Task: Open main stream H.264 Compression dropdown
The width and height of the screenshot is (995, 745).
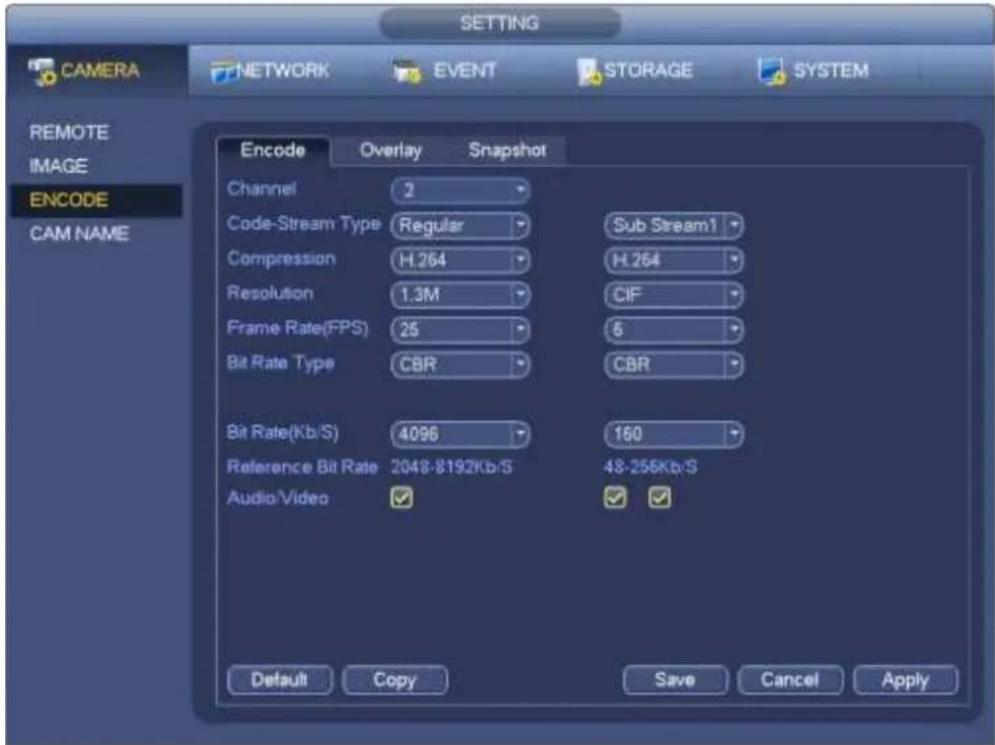Action: [460, 260]
